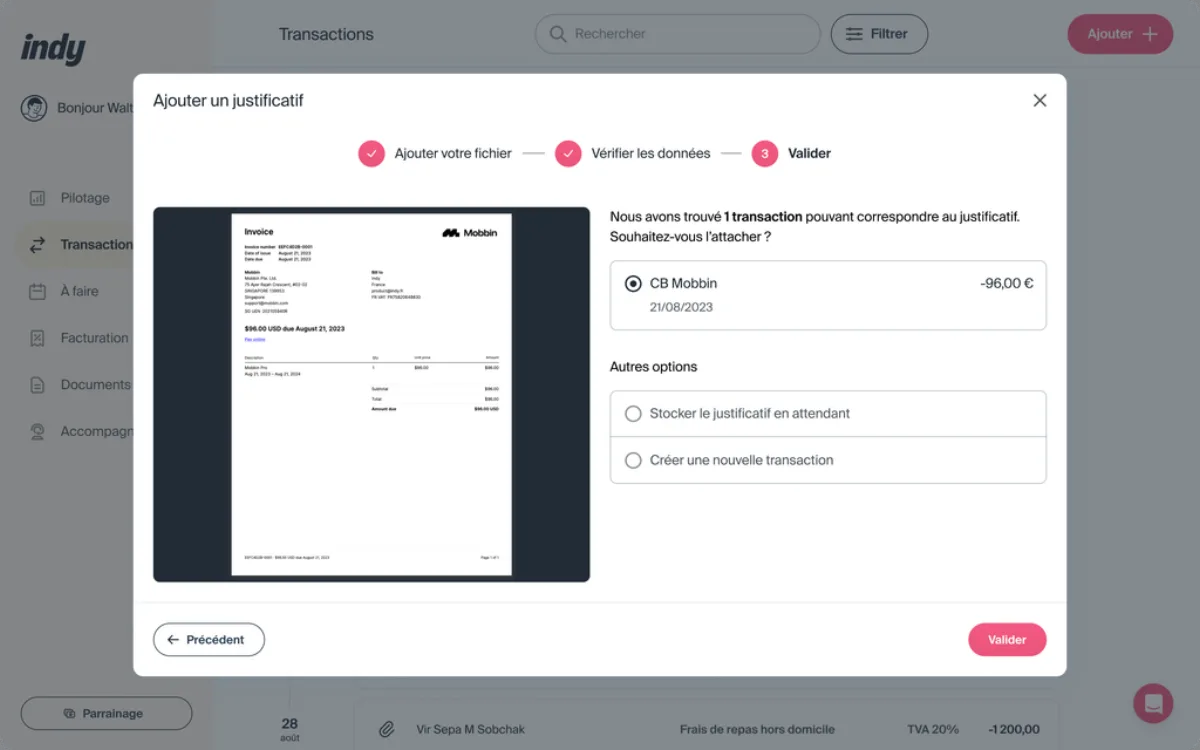1200x750 pixels.
Task: Click step 'Vérifier les données' checkmark
Action: [x=568, y=154]
